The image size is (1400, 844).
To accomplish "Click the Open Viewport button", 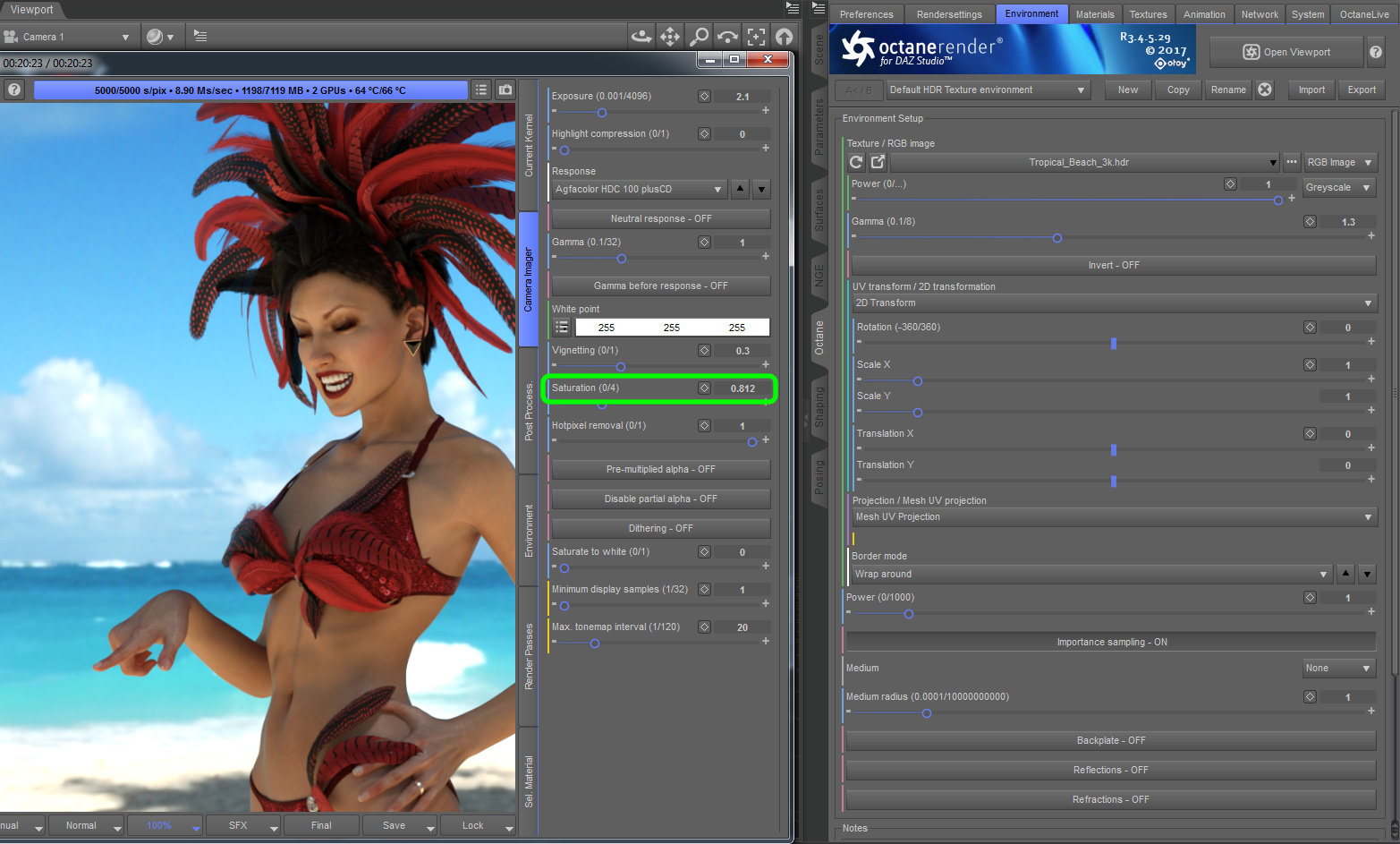I will tap(1285, 52).
